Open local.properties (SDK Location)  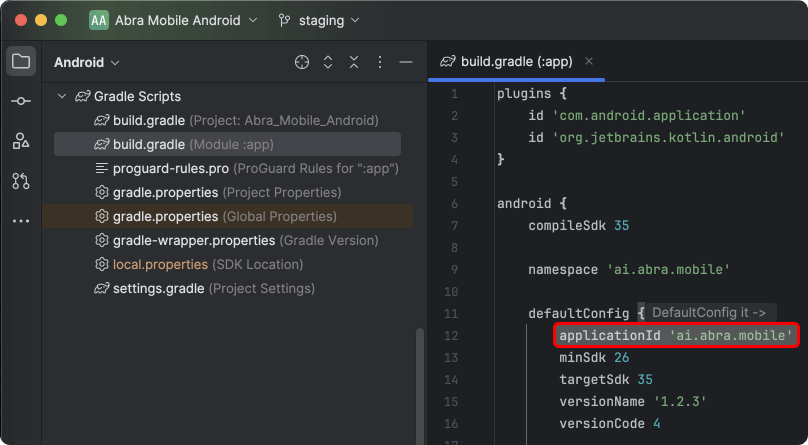pos(199,264)
